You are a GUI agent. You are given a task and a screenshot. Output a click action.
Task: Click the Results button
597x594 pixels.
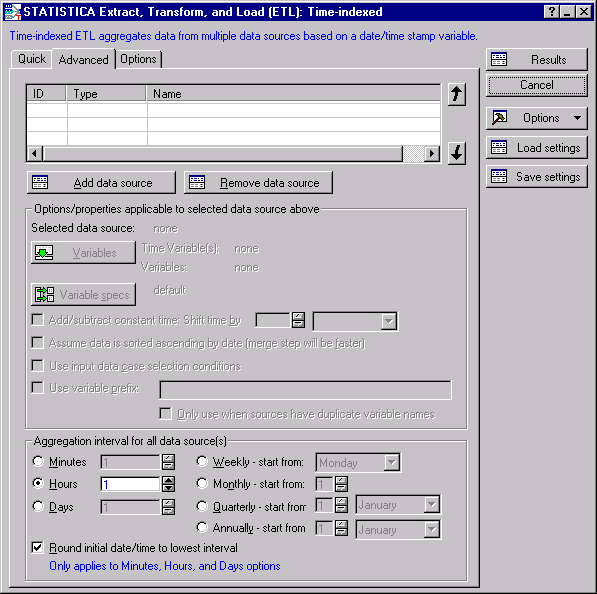pyautogui.click(x=536, y=59)
